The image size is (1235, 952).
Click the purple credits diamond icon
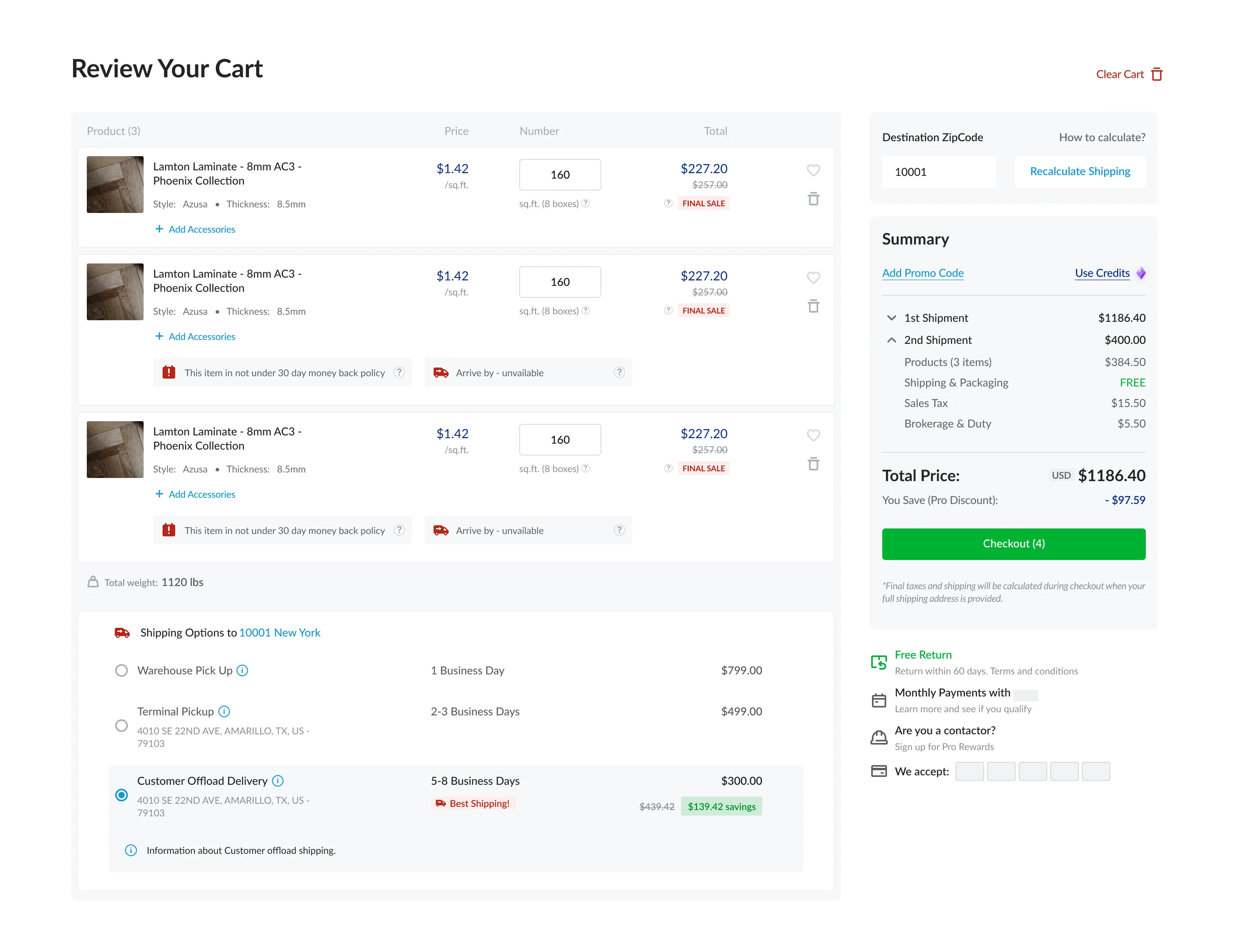(x=1141, y=273)
